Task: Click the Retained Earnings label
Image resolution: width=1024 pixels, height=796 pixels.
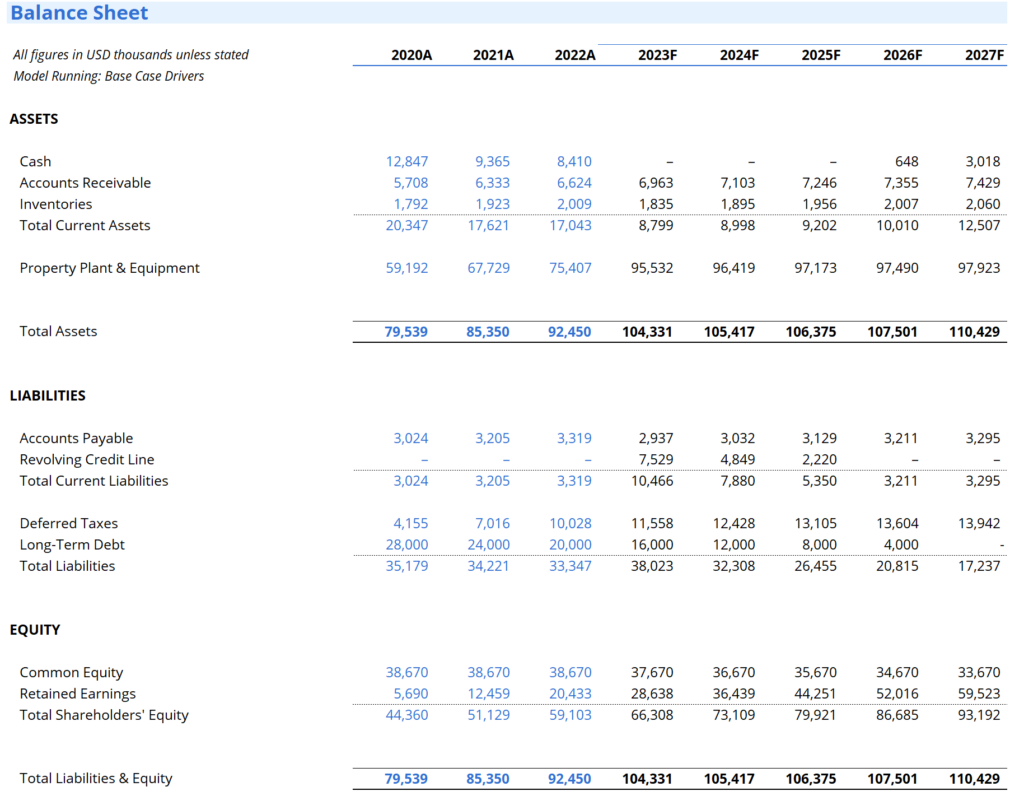Action: [79, 693]
